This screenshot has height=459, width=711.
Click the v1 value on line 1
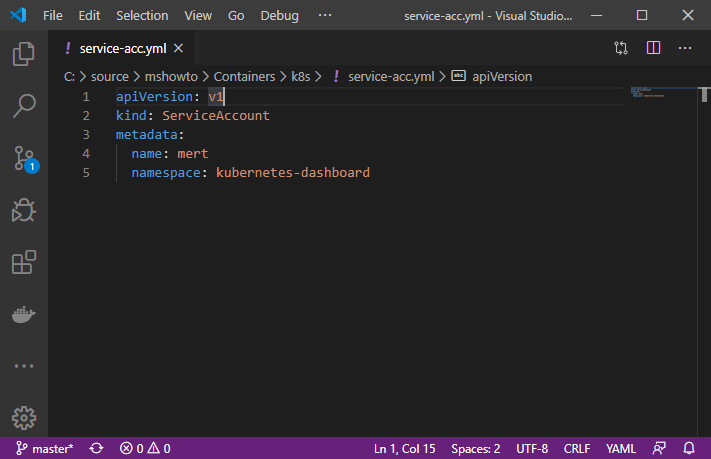point(216,97)
